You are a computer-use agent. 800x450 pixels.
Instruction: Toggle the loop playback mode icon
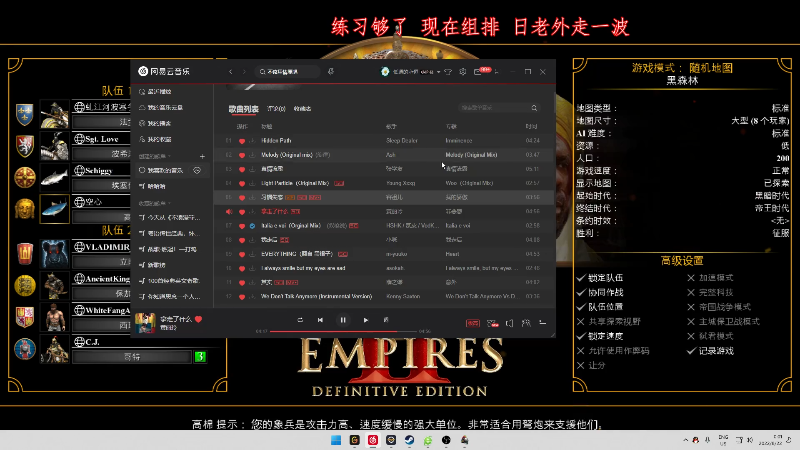pyautogui.click(x=300, y=320)
